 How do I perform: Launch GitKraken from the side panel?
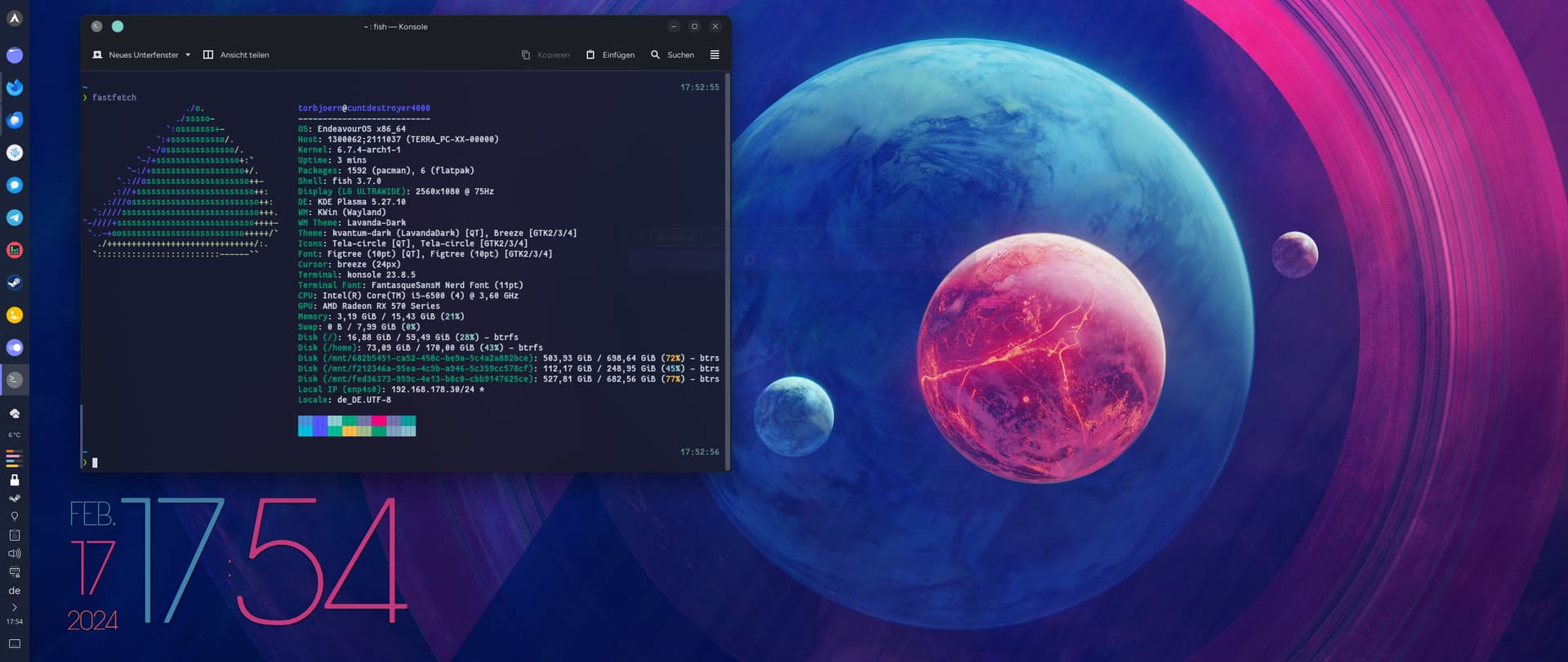15,152
